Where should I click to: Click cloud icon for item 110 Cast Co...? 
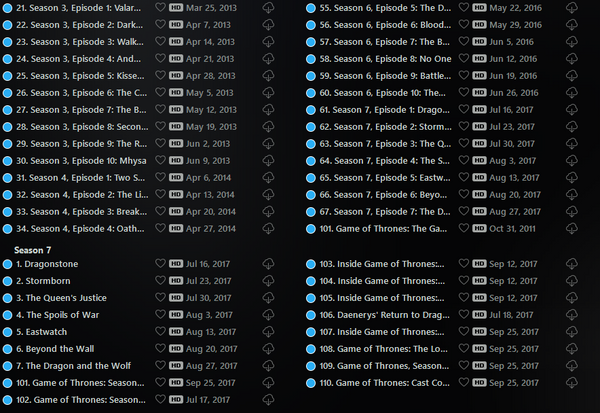[x=572, y=382]
